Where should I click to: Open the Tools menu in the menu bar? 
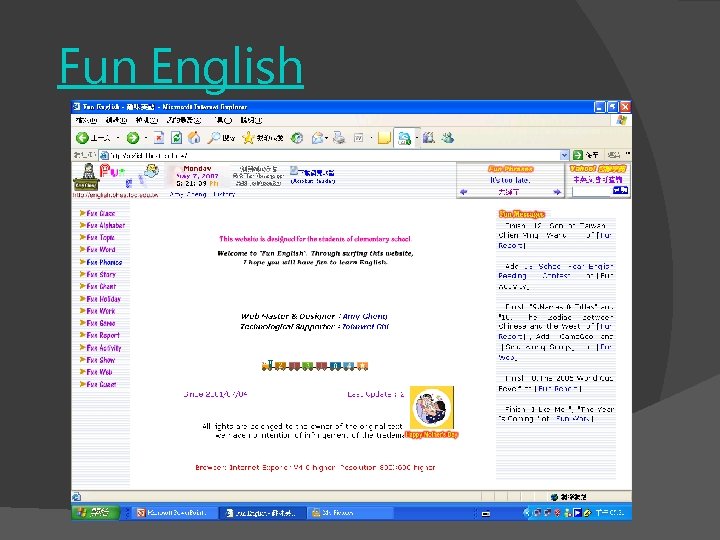(223, 120)
